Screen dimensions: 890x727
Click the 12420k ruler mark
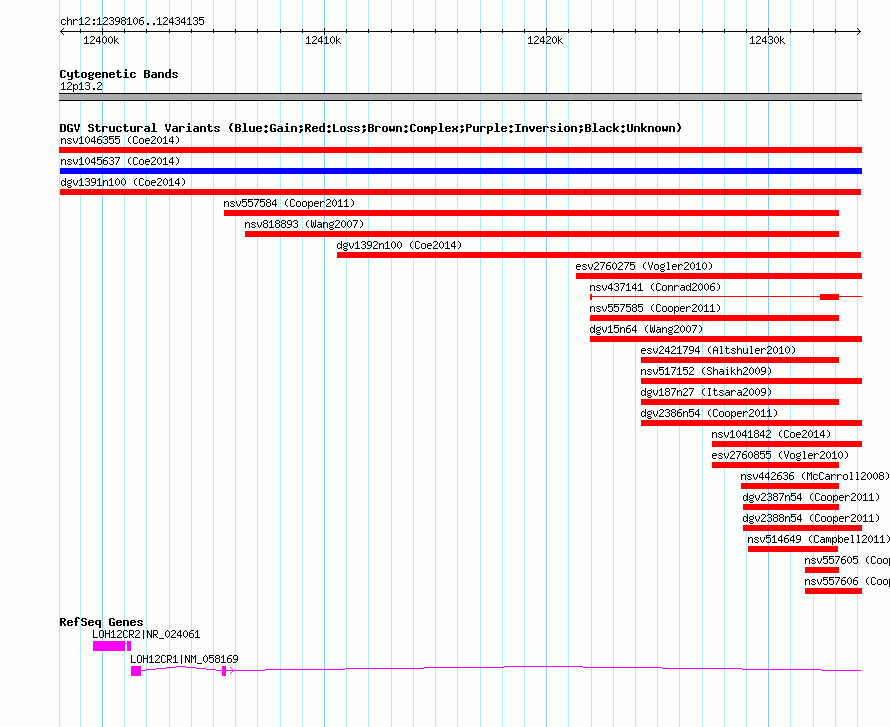tap(545, 40)
